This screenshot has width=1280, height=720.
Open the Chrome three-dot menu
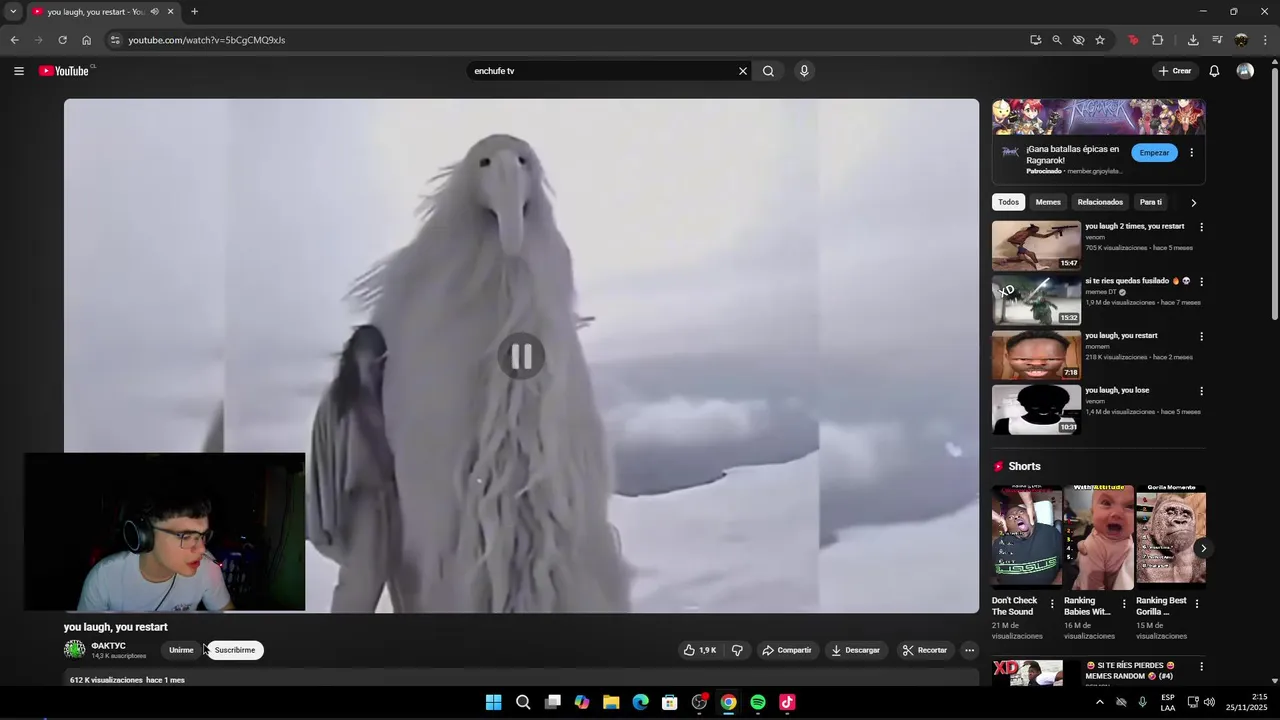tap(1266, 40)
